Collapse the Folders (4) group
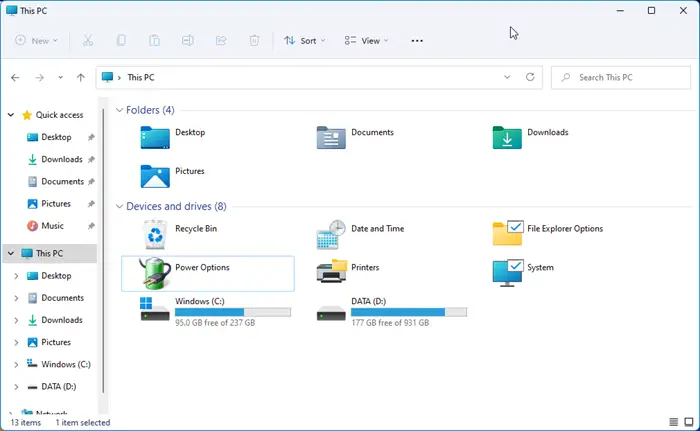This screenshot has height=431, width=700. [119, 110]
